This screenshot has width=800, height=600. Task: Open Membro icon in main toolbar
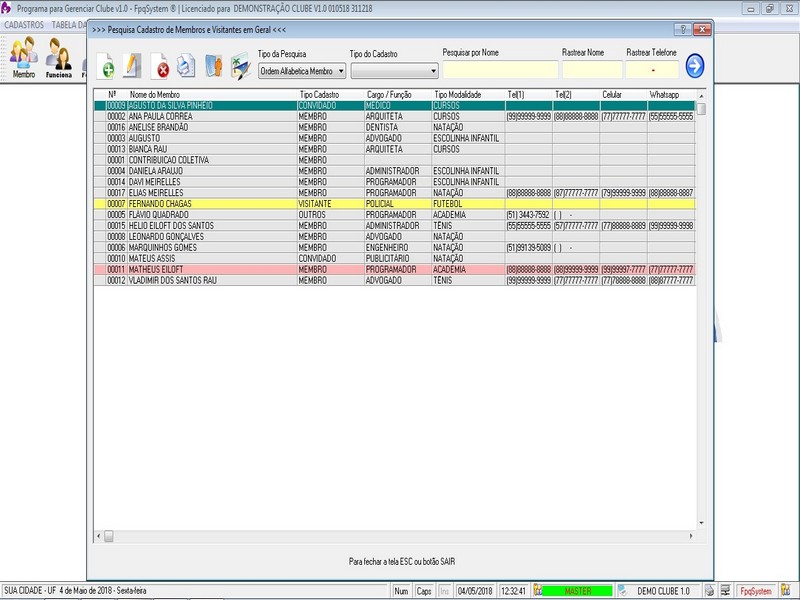(x=23, y=58)
